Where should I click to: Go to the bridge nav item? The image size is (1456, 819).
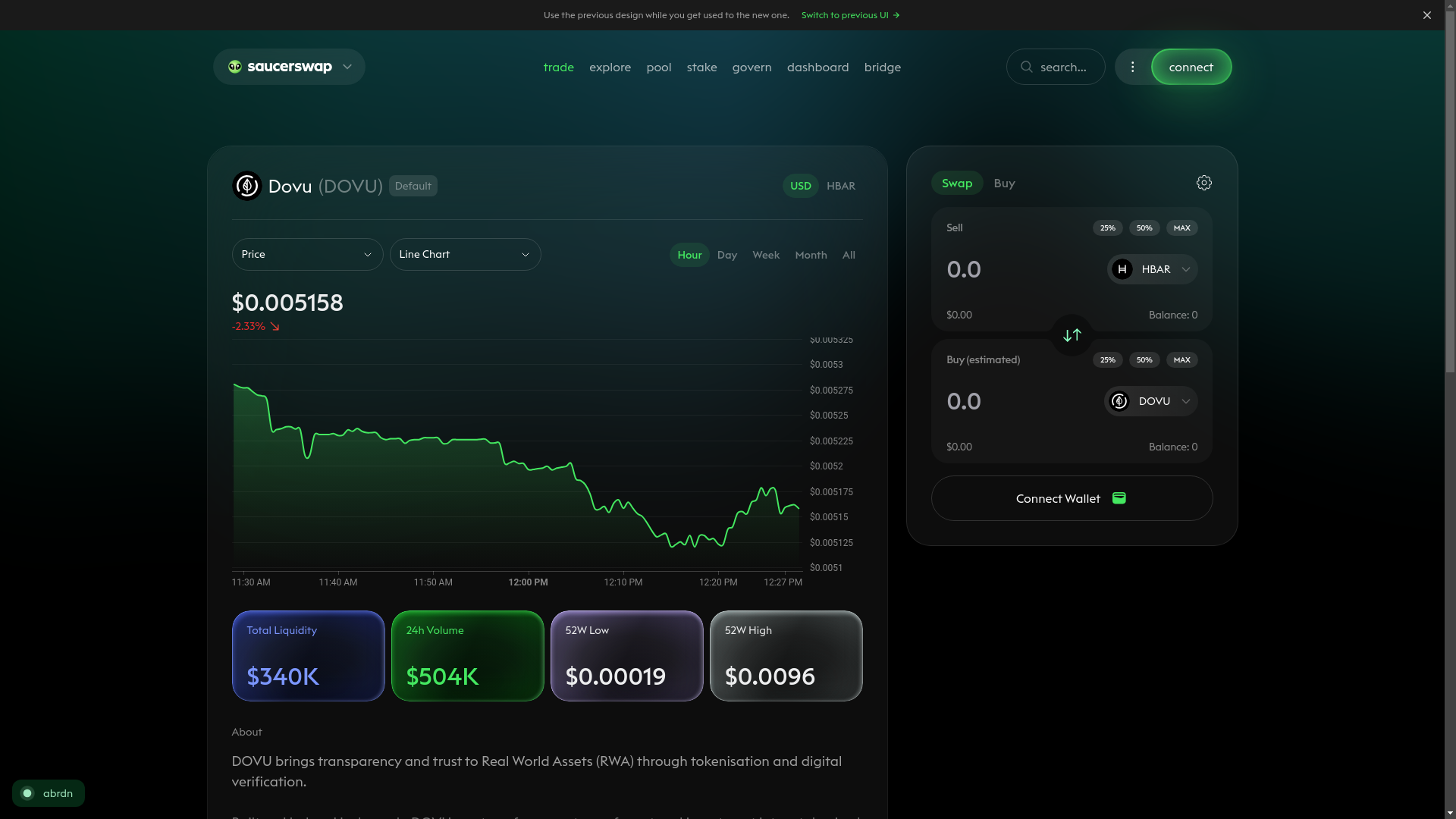(x=883, y=67)
